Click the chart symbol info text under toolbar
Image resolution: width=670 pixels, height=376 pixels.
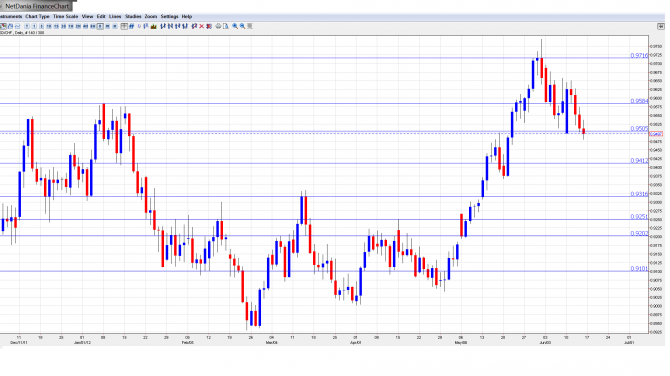click(22, 33)
